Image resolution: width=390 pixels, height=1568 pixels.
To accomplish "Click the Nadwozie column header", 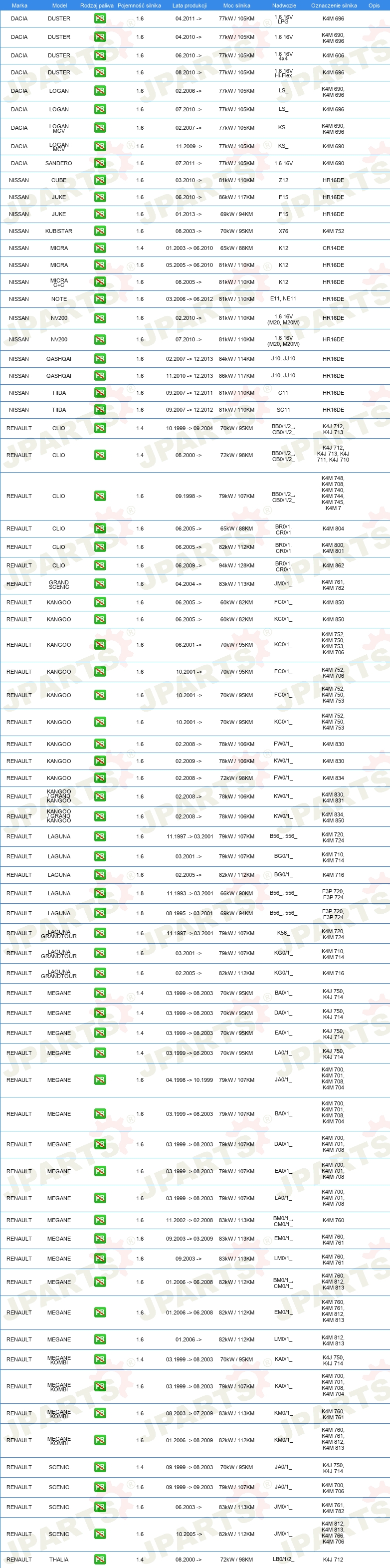I will click(284, 5).
